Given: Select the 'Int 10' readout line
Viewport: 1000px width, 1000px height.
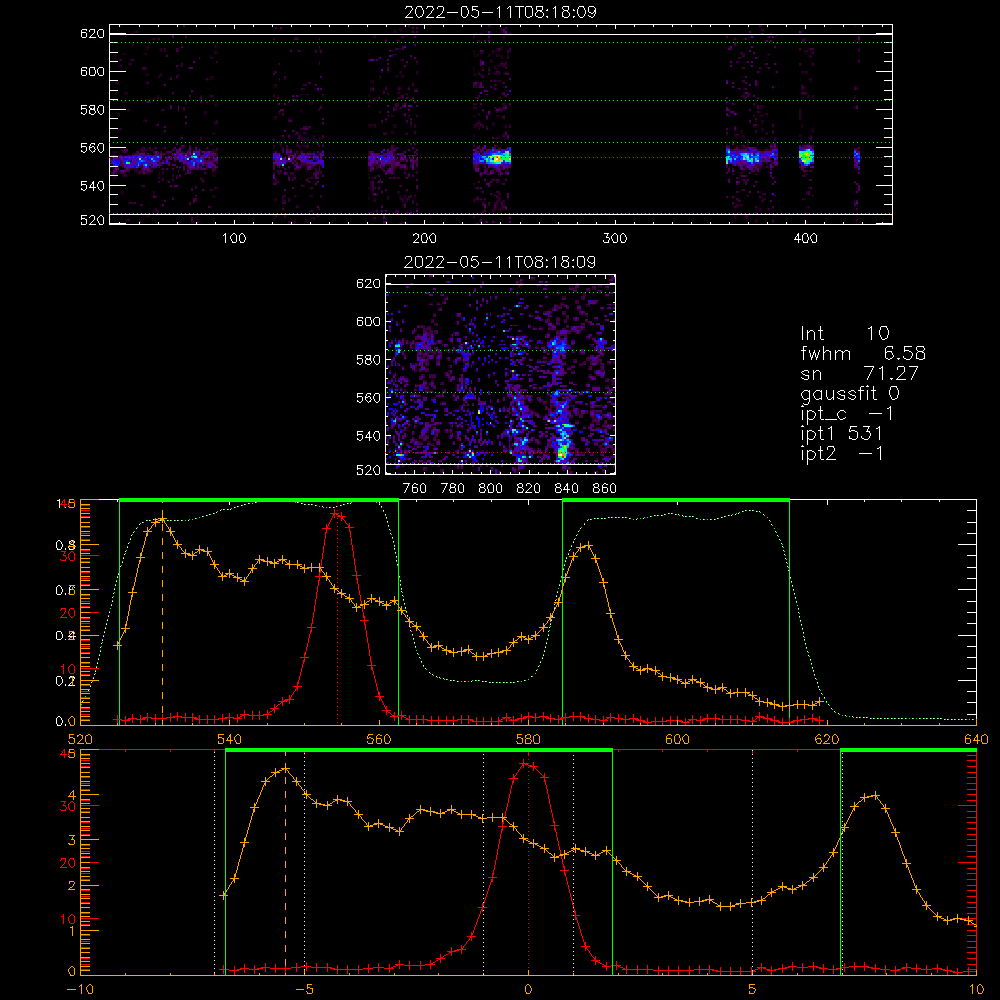Looking at the screenshot, I should pos(844,333).
